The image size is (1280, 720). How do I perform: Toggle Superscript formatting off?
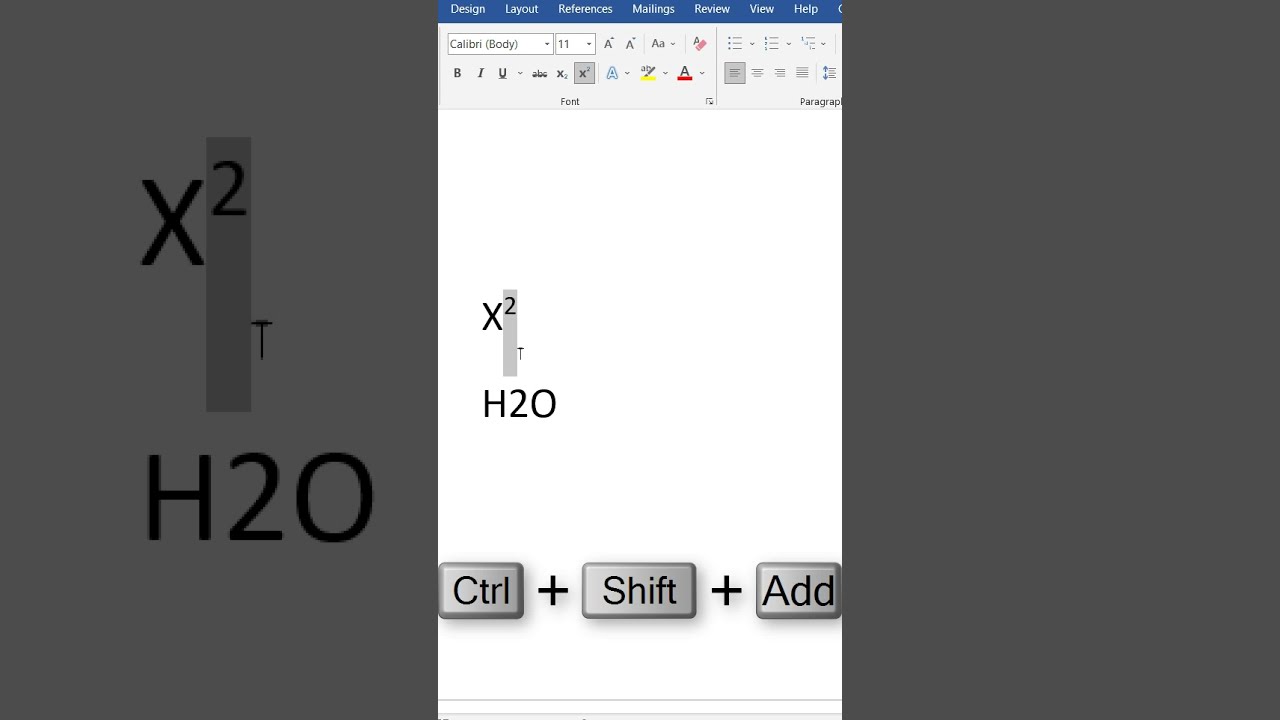click(x=584, y=73)
